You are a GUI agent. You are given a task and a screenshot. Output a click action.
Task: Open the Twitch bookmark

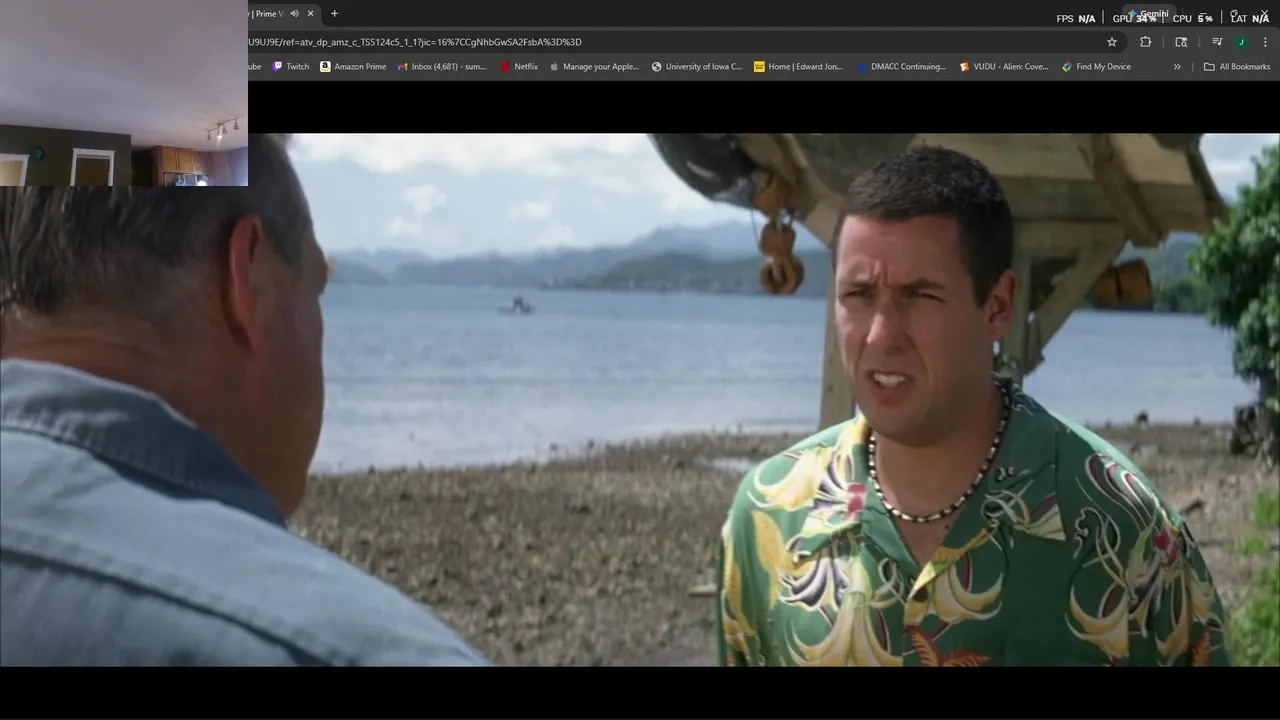coord(291,67)
